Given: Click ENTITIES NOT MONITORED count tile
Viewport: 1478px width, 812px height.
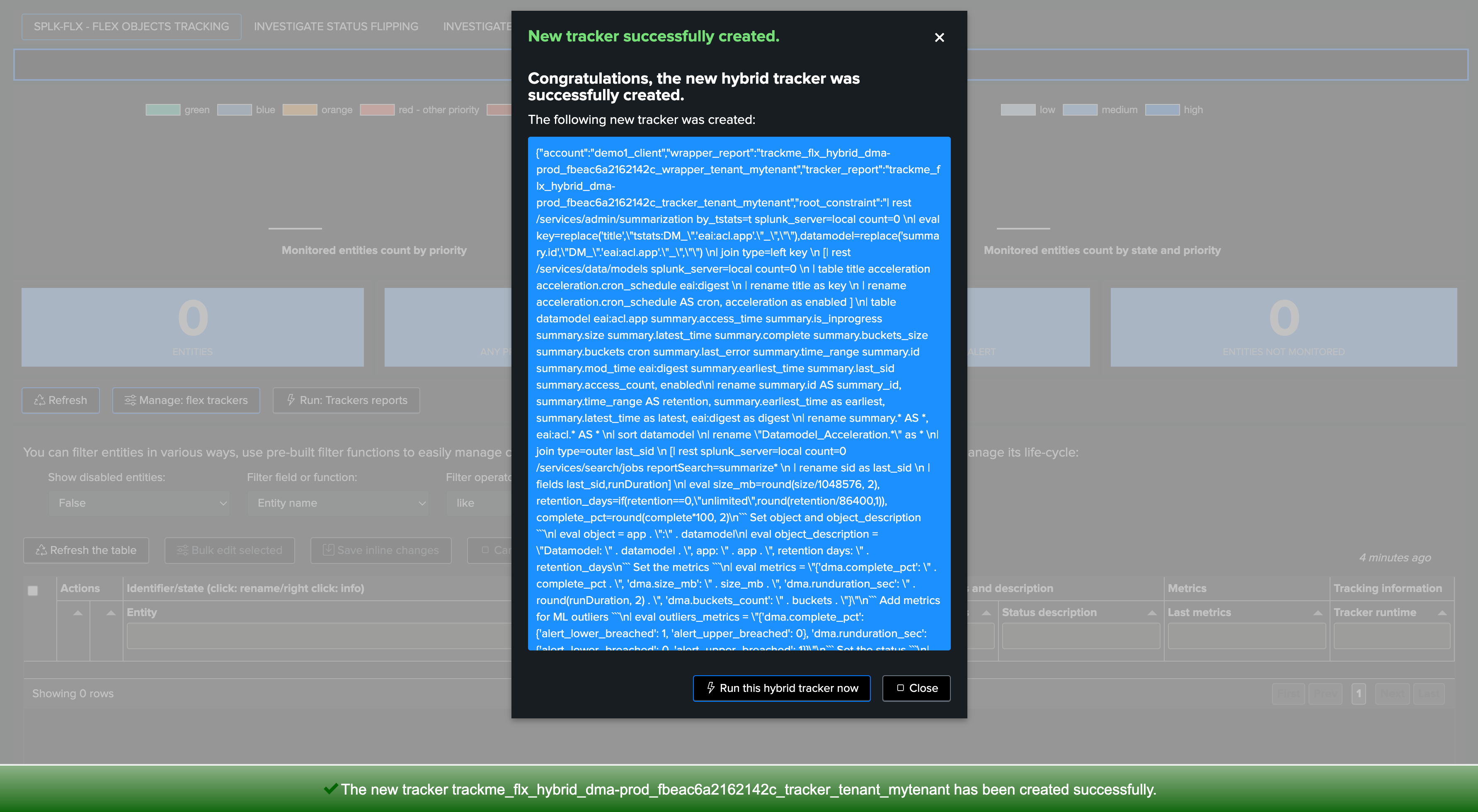Looking at the screenshot, I should click(1284, 327).
